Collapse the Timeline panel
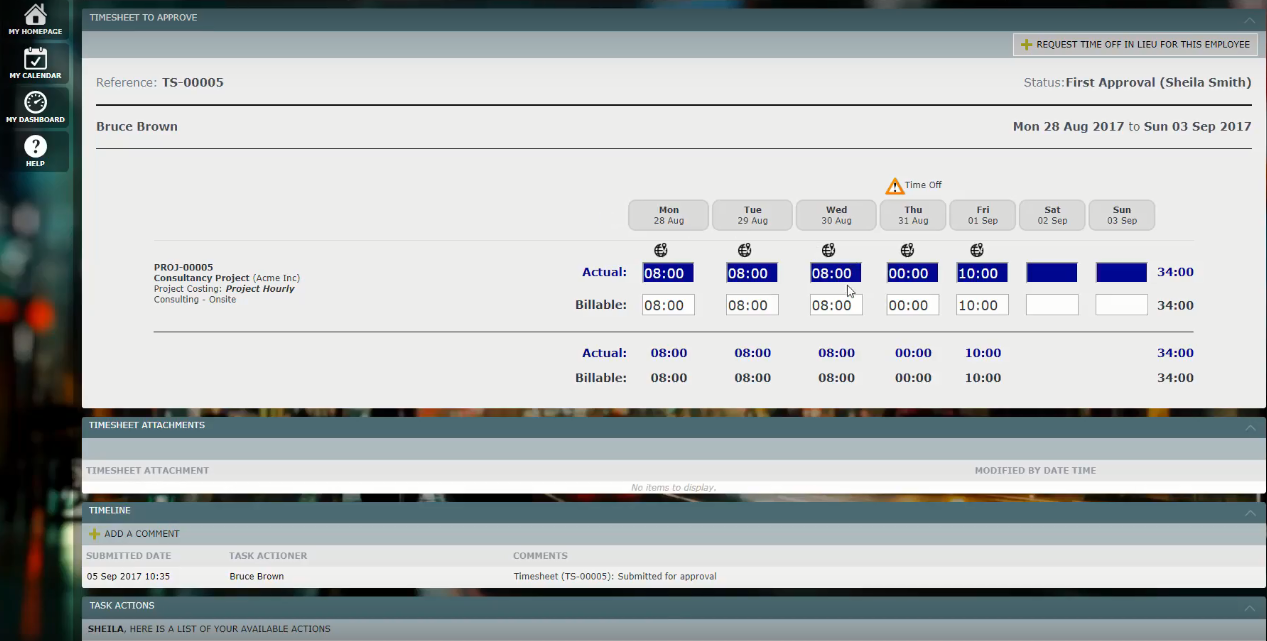Viewport: 1267px width, 641px height. tap(1250, 512)
